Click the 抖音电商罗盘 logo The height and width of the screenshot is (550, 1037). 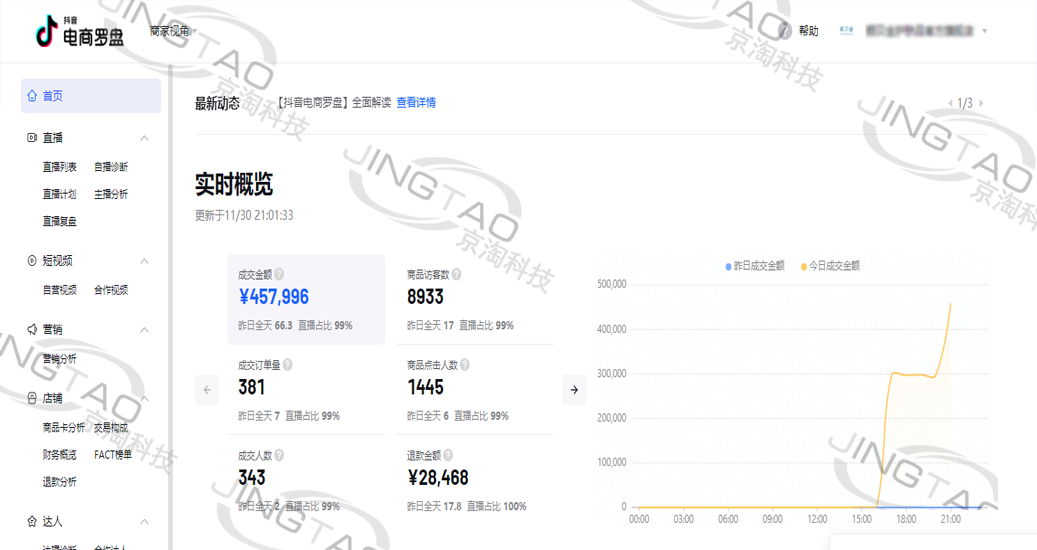80,32
